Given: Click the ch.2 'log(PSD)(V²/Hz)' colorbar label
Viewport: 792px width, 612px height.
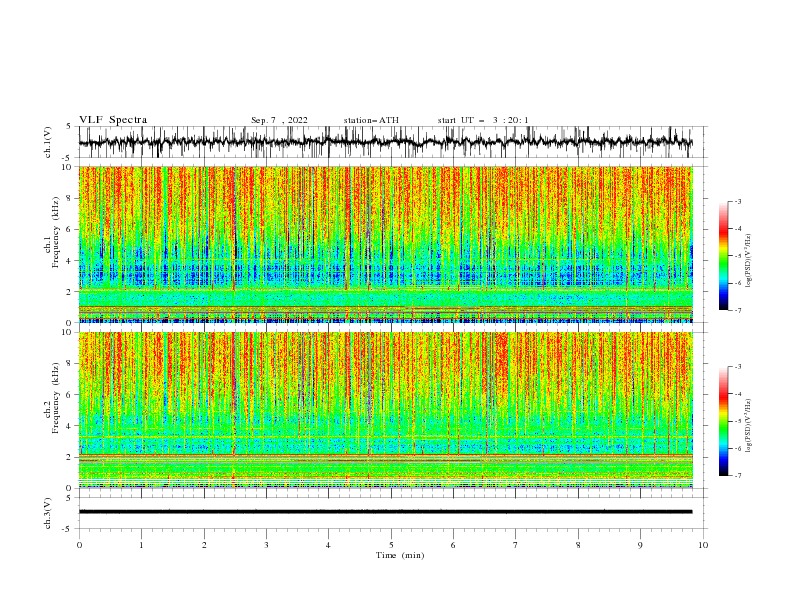Looking at the screenshot, I should 749,426.
